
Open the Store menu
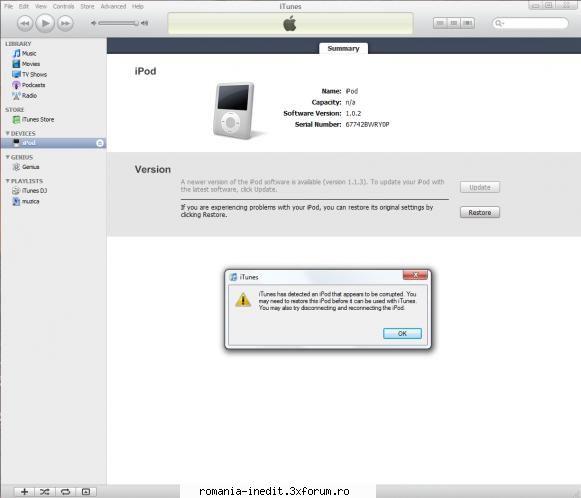(87, 6)
